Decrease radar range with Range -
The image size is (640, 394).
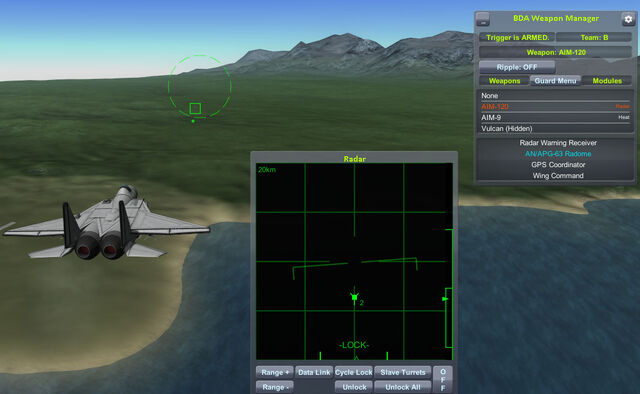click(x=275, y=387)
